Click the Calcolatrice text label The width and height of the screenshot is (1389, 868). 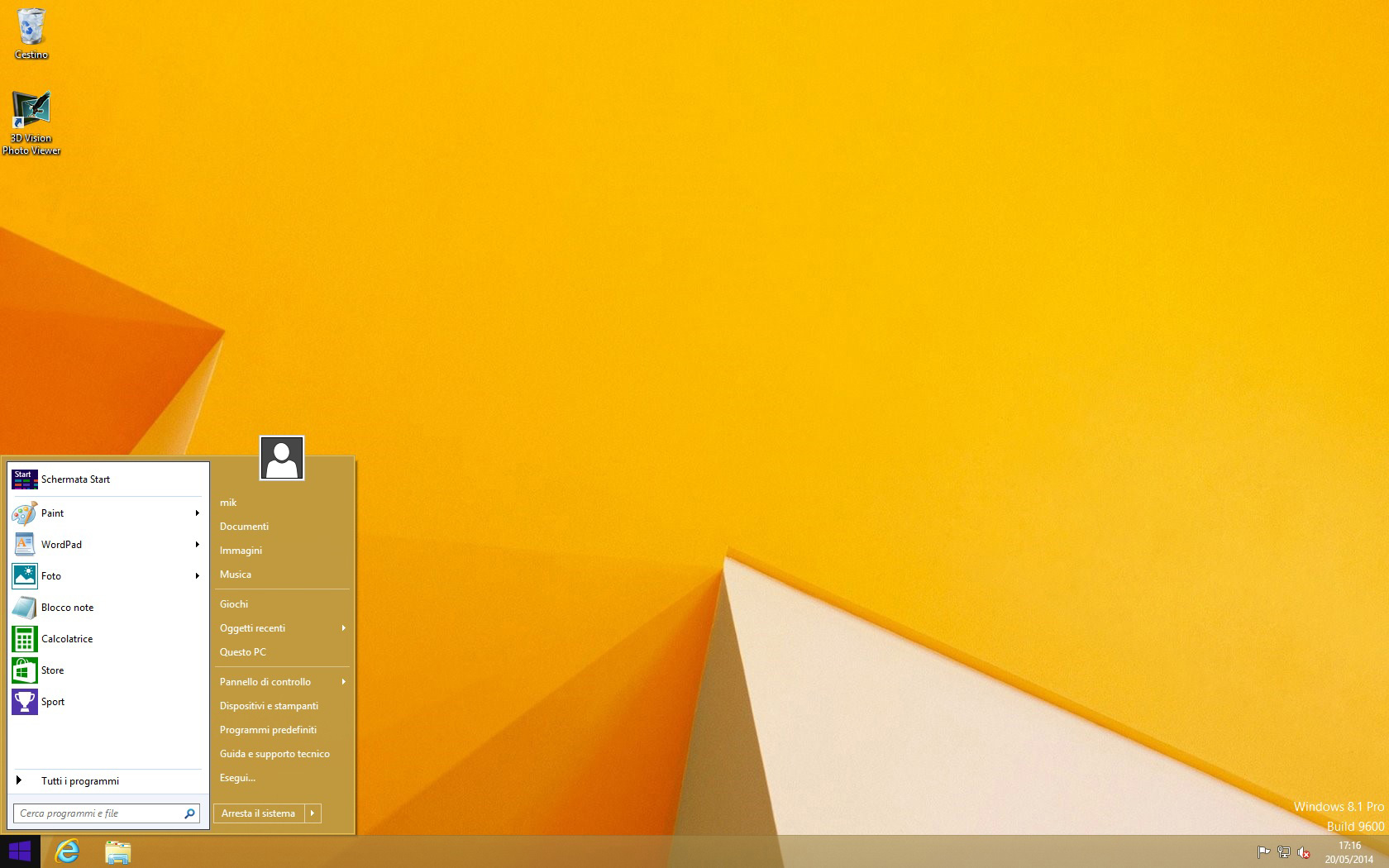[67, 639]
